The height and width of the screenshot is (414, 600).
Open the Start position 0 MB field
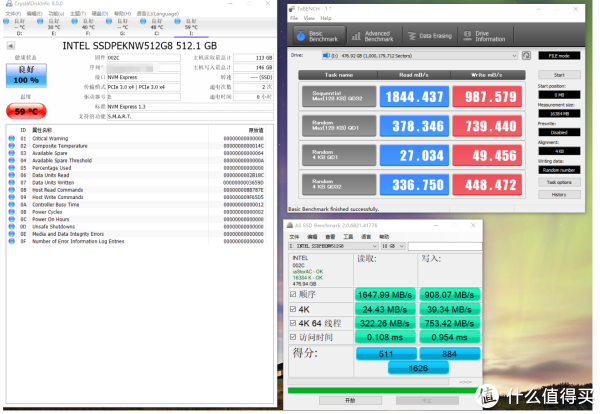[559, 95]
